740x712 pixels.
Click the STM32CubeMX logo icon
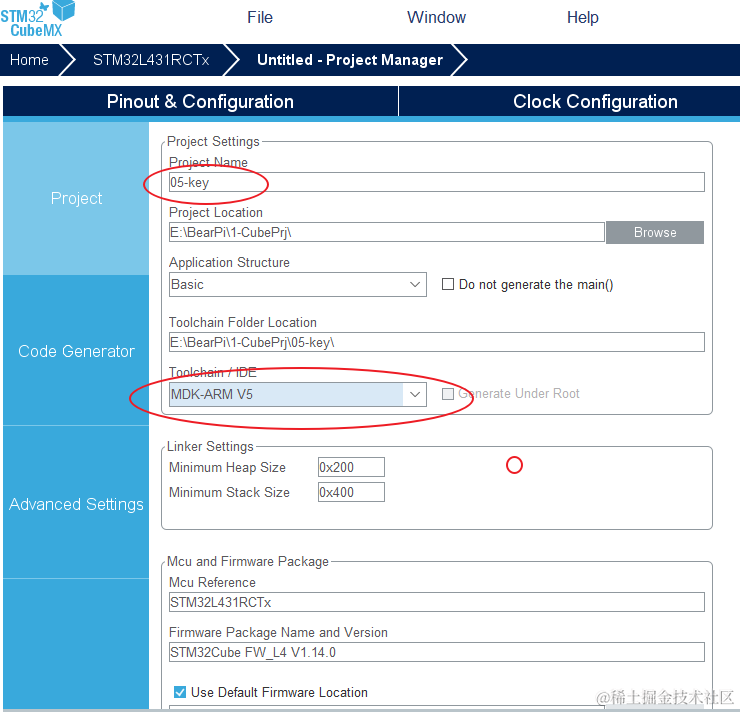[x=37, y=19]
